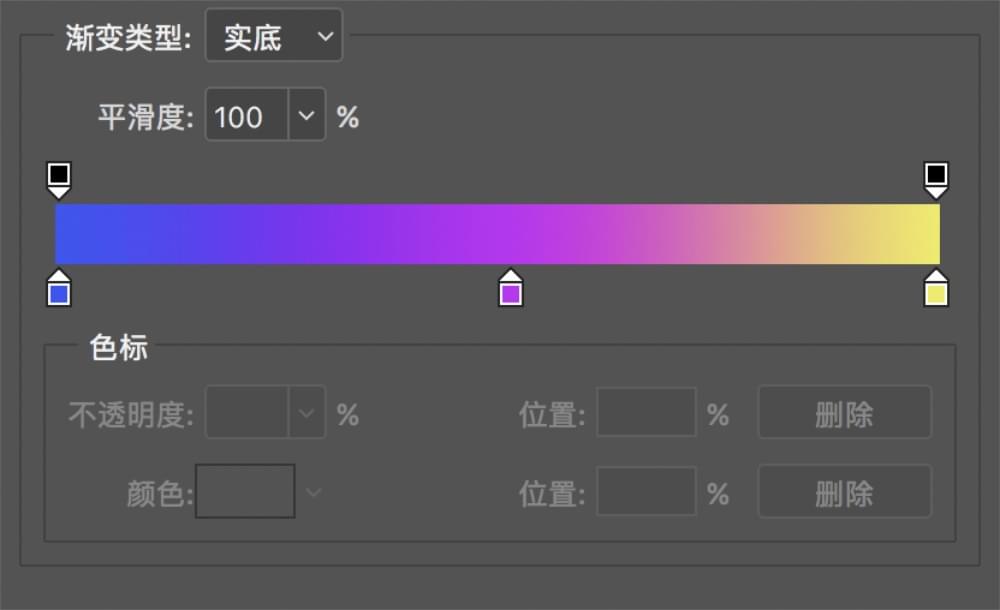
Task: Open the 渐变类型 dropdown
Action: tap(273, 38)
